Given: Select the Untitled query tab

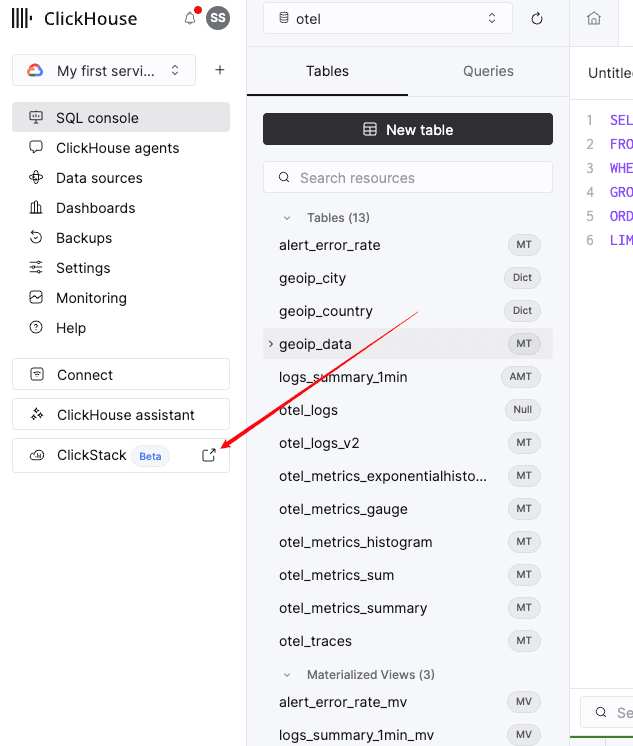Looking at the screenshot, I should click(x=610, y=73).
